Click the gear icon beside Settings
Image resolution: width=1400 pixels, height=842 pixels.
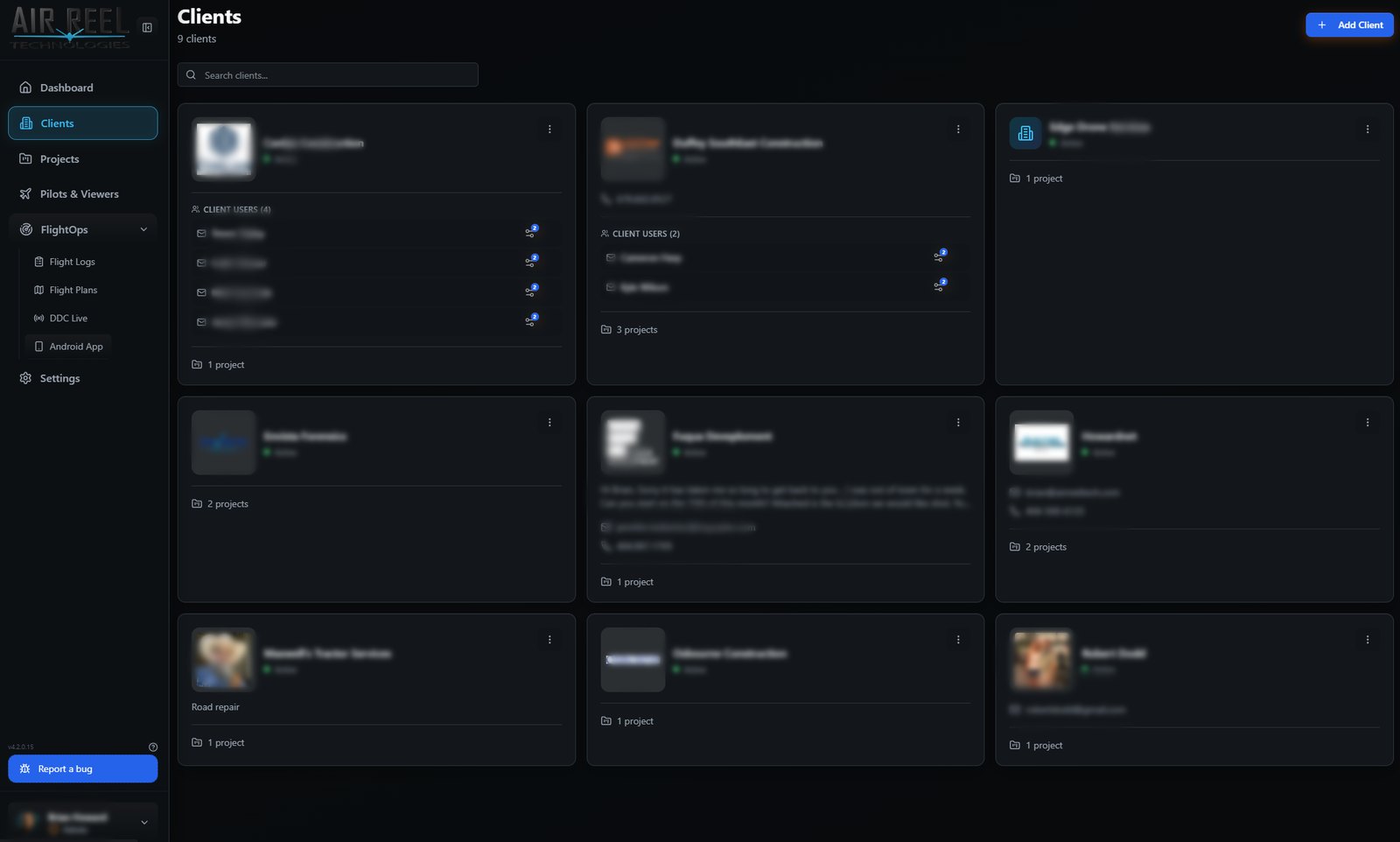pos(25,378)
